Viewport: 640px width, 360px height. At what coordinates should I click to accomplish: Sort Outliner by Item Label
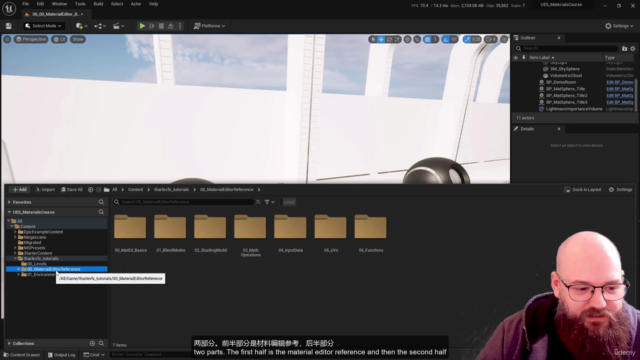542,58
